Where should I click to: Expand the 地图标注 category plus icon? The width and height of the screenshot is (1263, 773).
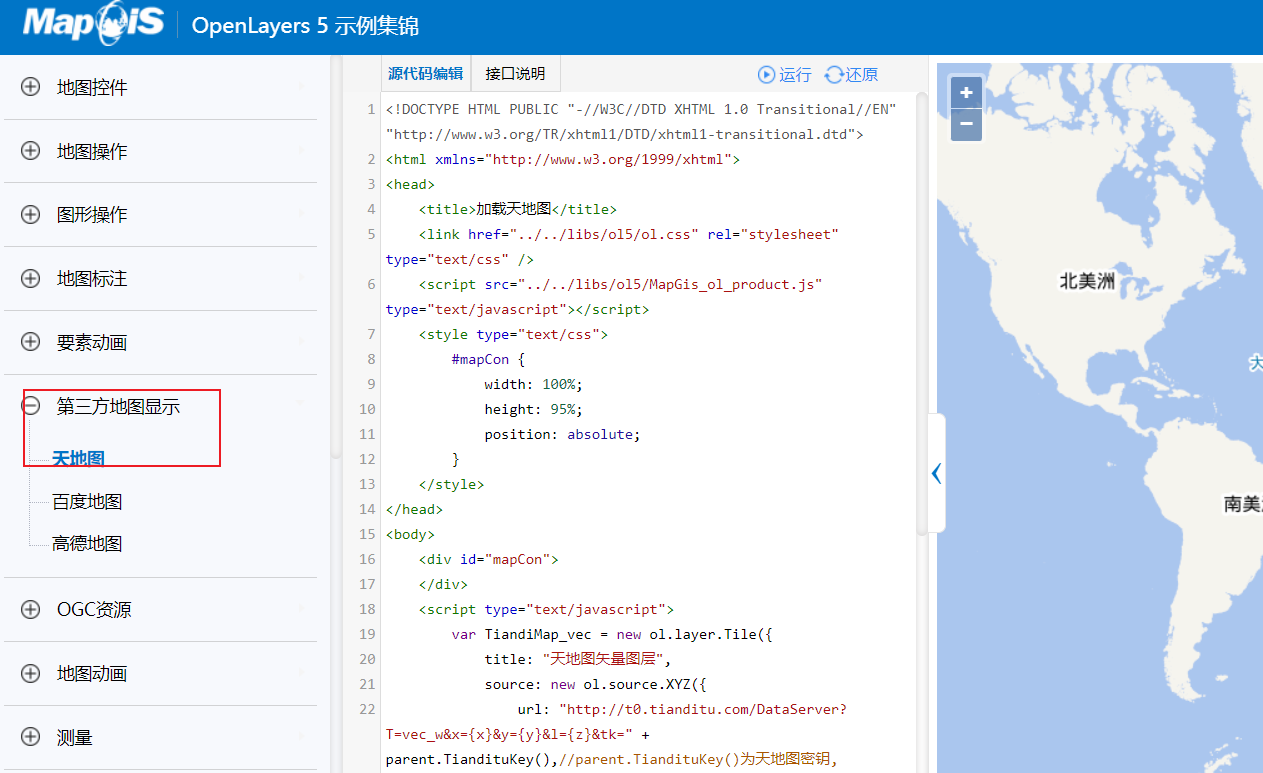[x=31, y=278]
